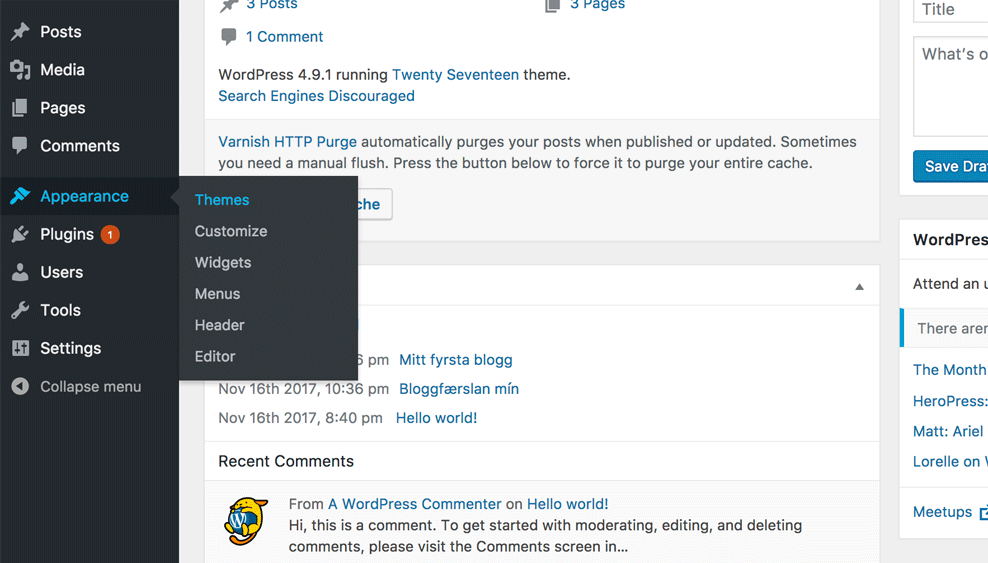Viewport: 988px width, 563px height.
Task: Click the Nov 16th 2017, 10:36 pm date
Action: [x=304, y=389]
